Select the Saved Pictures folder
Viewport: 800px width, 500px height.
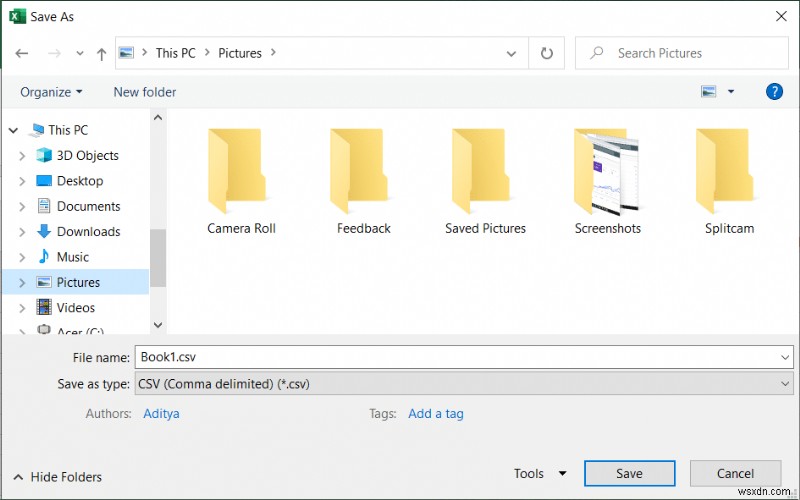tap(485, 182)
